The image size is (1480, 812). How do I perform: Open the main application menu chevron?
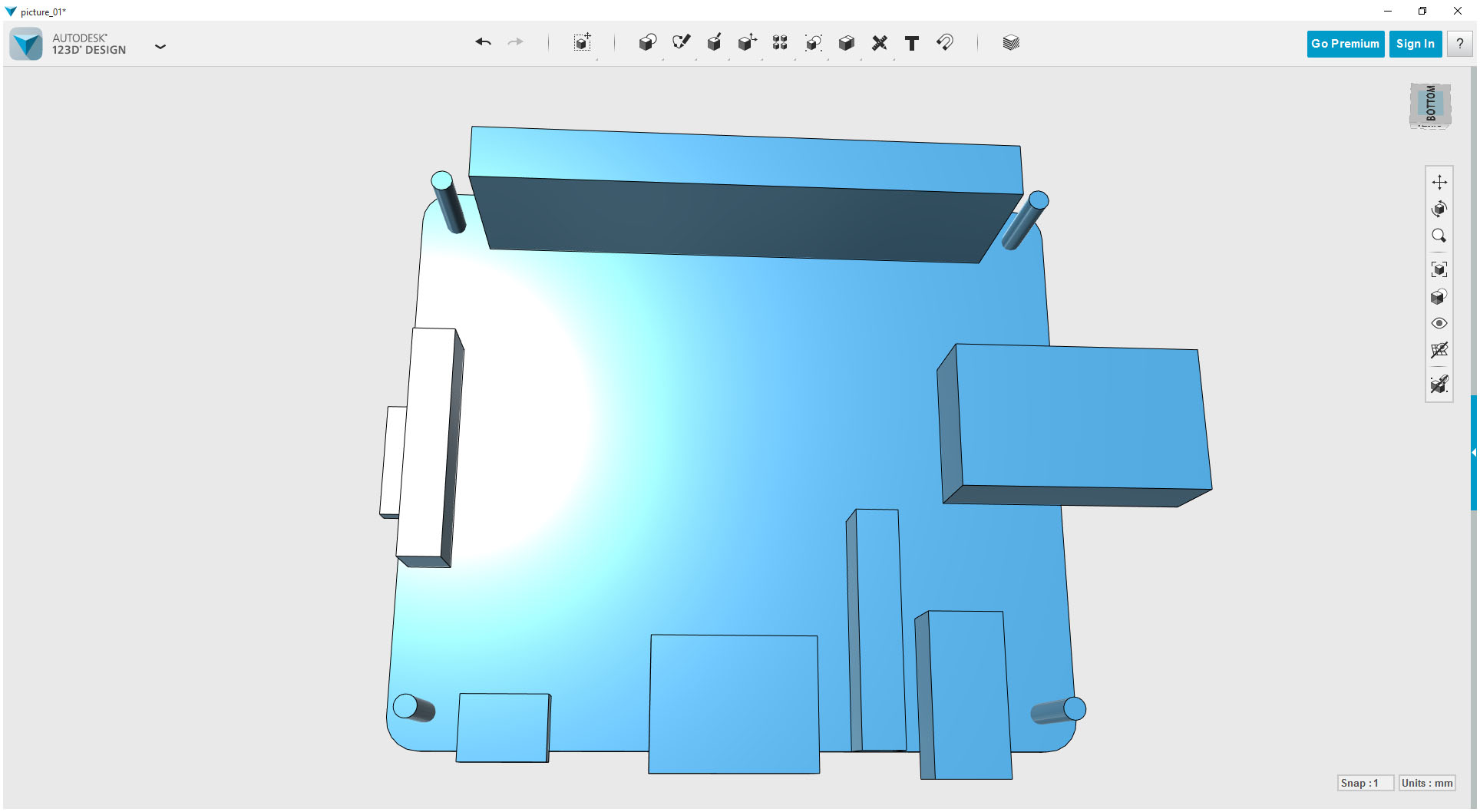160,47
